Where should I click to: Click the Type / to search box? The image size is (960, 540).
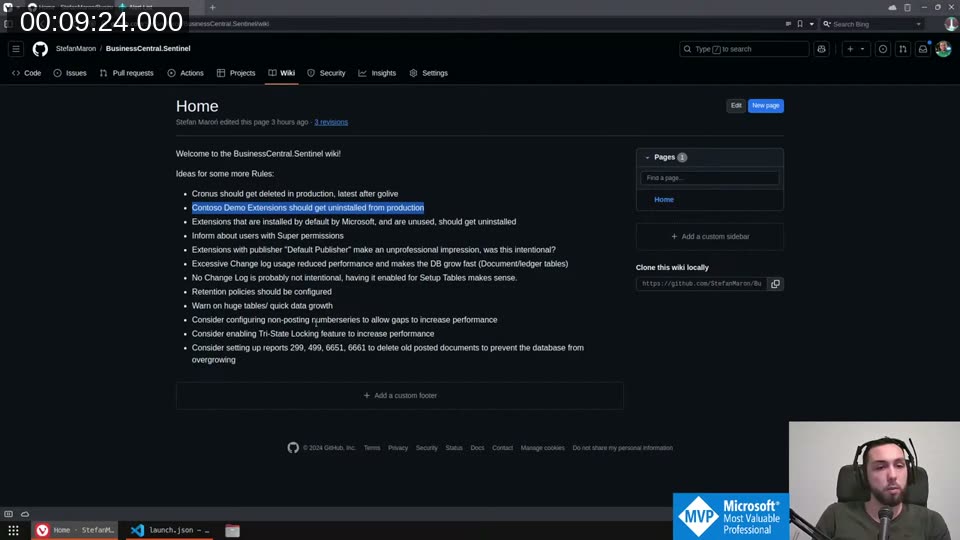click(744, 49)
